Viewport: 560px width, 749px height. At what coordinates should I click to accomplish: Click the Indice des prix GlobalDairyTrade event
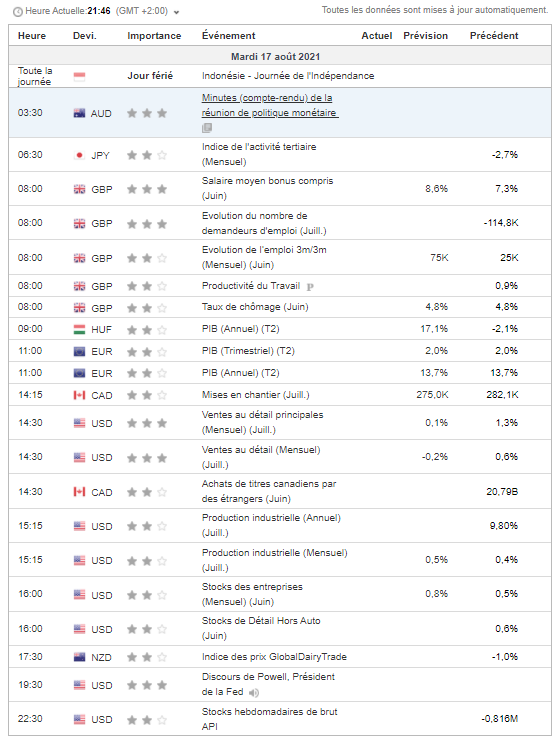(274, 657)
